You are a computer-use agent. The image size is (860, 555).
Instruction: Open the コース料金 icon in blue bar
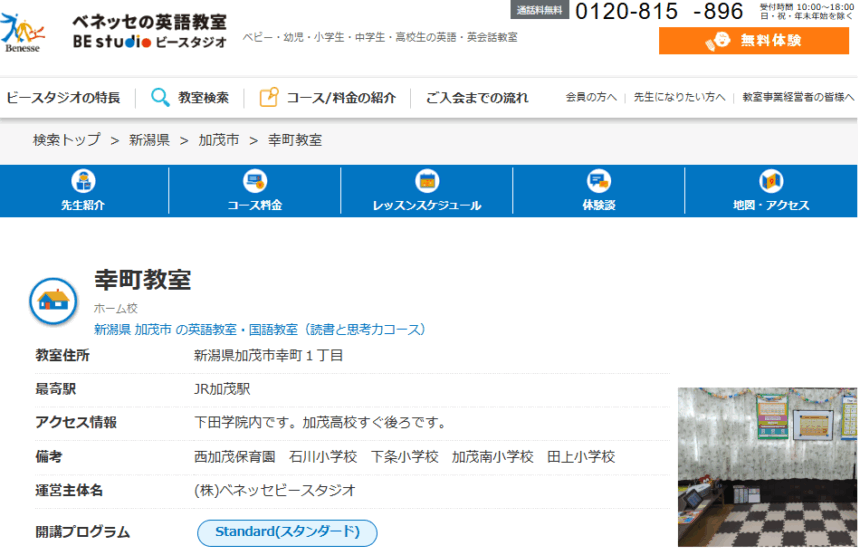pyautogui.click(x=255, y=181)
